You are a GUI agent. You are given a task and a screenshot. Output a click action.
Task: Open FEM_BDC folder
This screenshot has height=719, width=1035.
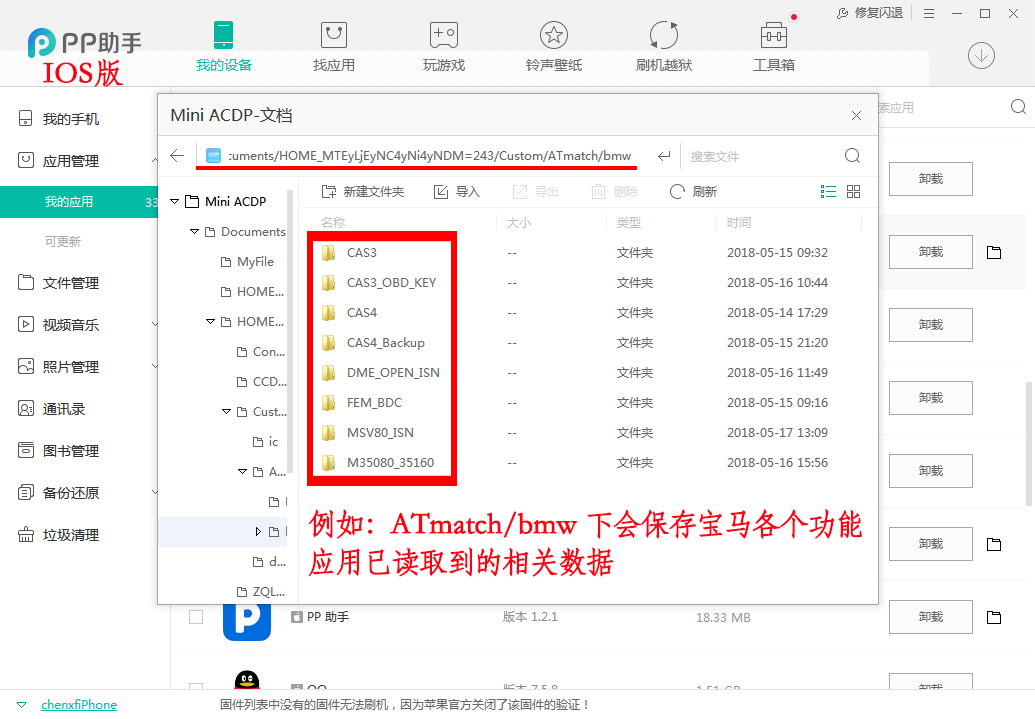pyautogui.click(x=361, y=403)
